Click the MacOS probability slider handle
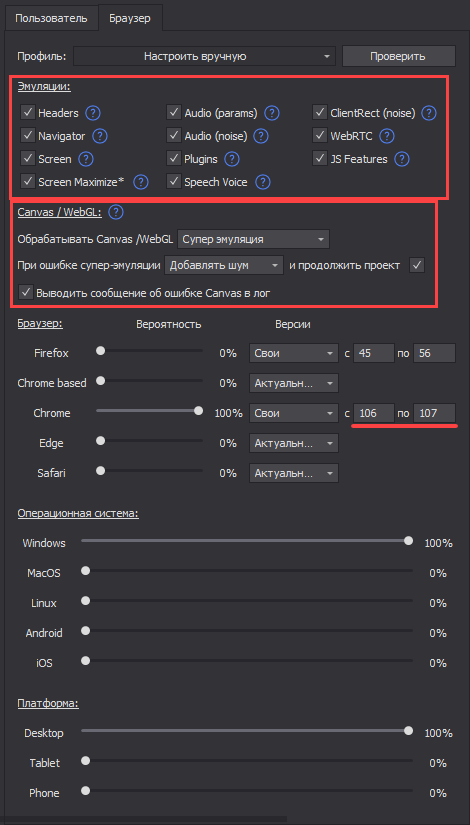 click(x=85, y=570)
